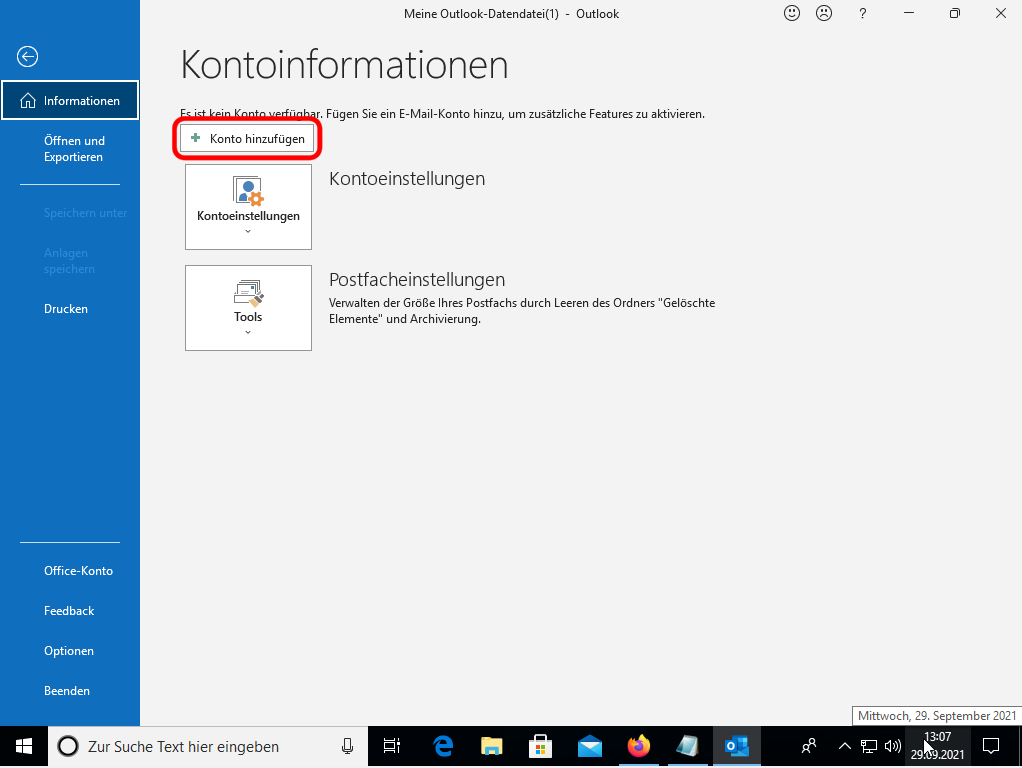Open the Tools dropdown button
The image size is (1022, 768).
tap(248, 308)
